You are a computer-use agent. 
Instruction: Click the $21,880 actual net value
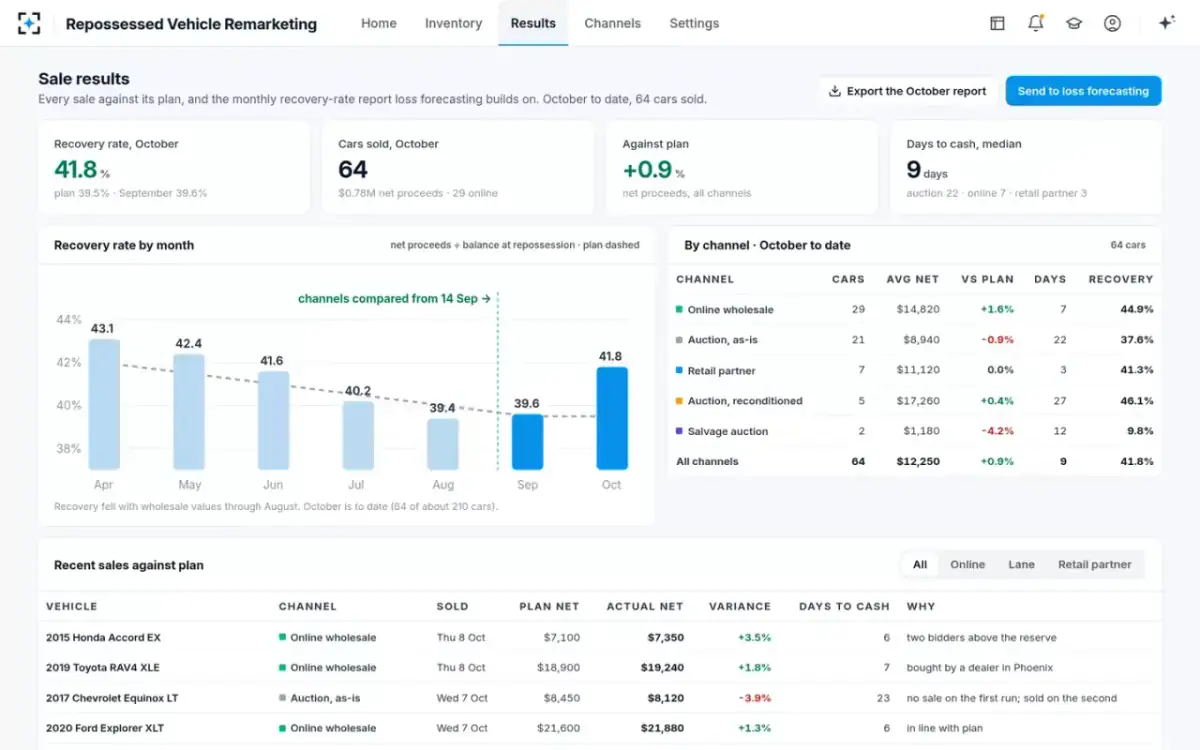665,729
